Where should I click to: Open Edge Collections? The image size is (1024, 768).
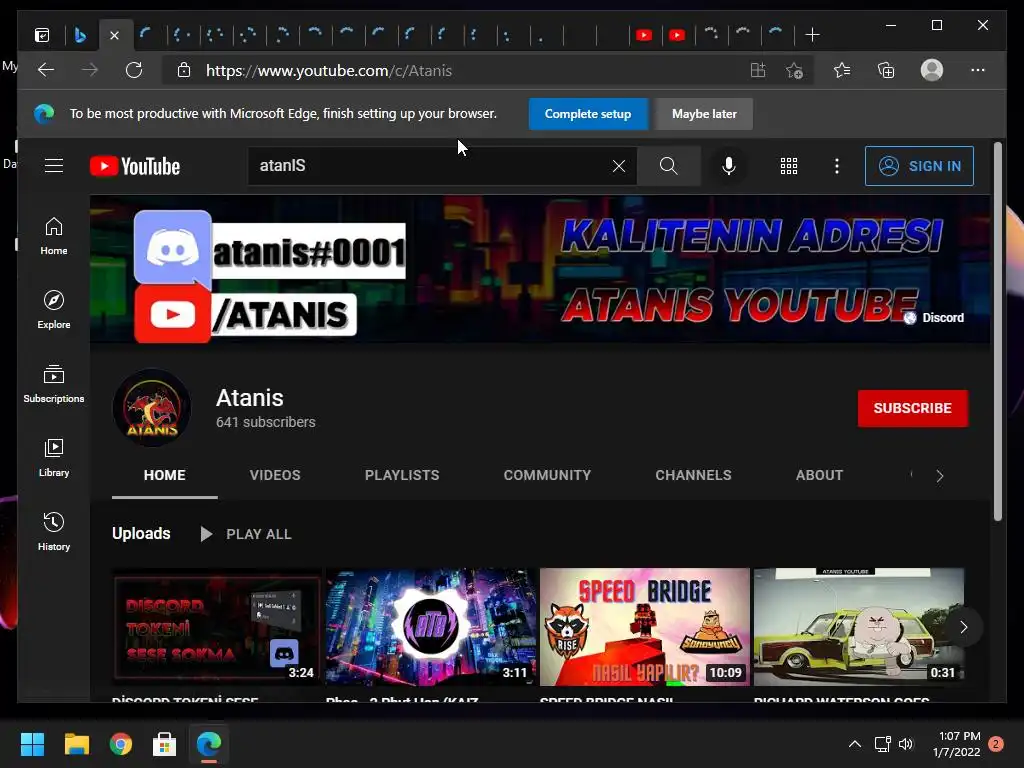(886, 70)
